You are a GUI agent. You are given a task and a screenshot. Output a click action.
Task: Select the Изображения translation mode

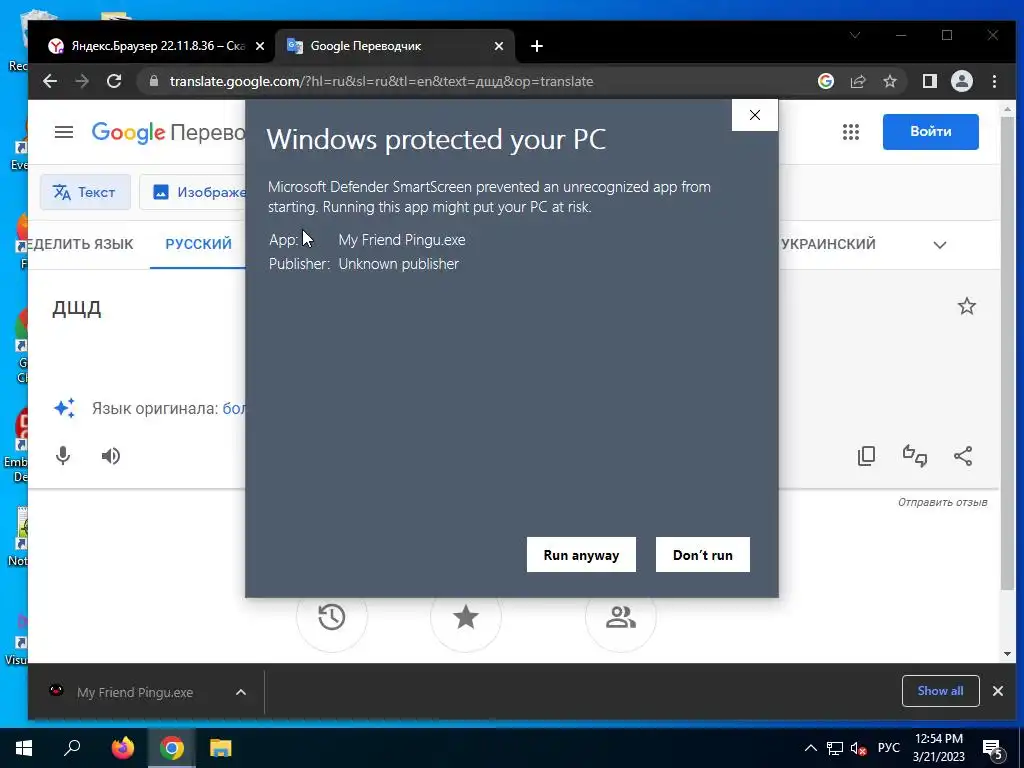193,192
